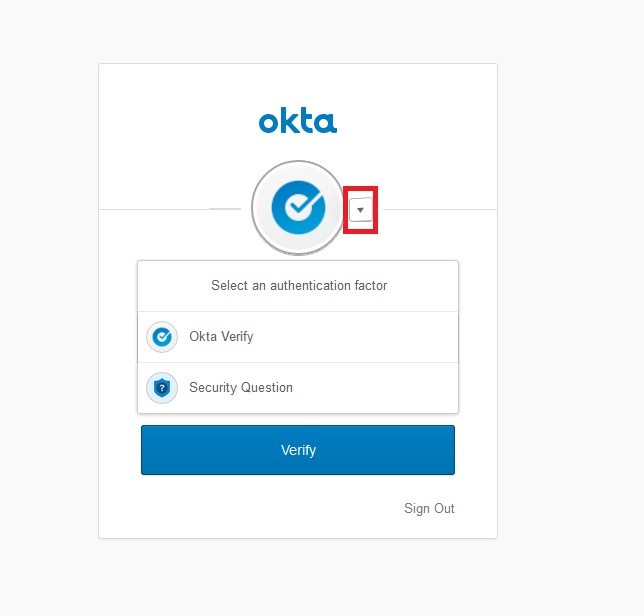Collapse the authentication factor dropdown list
This screenshot has width=644, height=616.
click(x=360, y=209)
